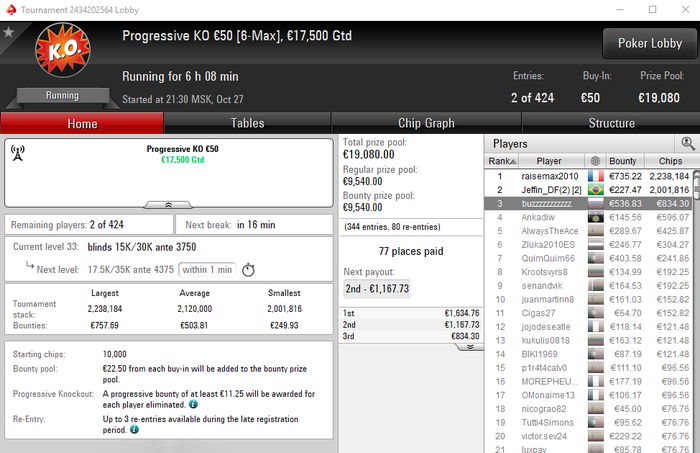Click the Brazilian flag next to Jeffin_DF
The height and width of the screenshot is (453, 700).
coord(596,190)
